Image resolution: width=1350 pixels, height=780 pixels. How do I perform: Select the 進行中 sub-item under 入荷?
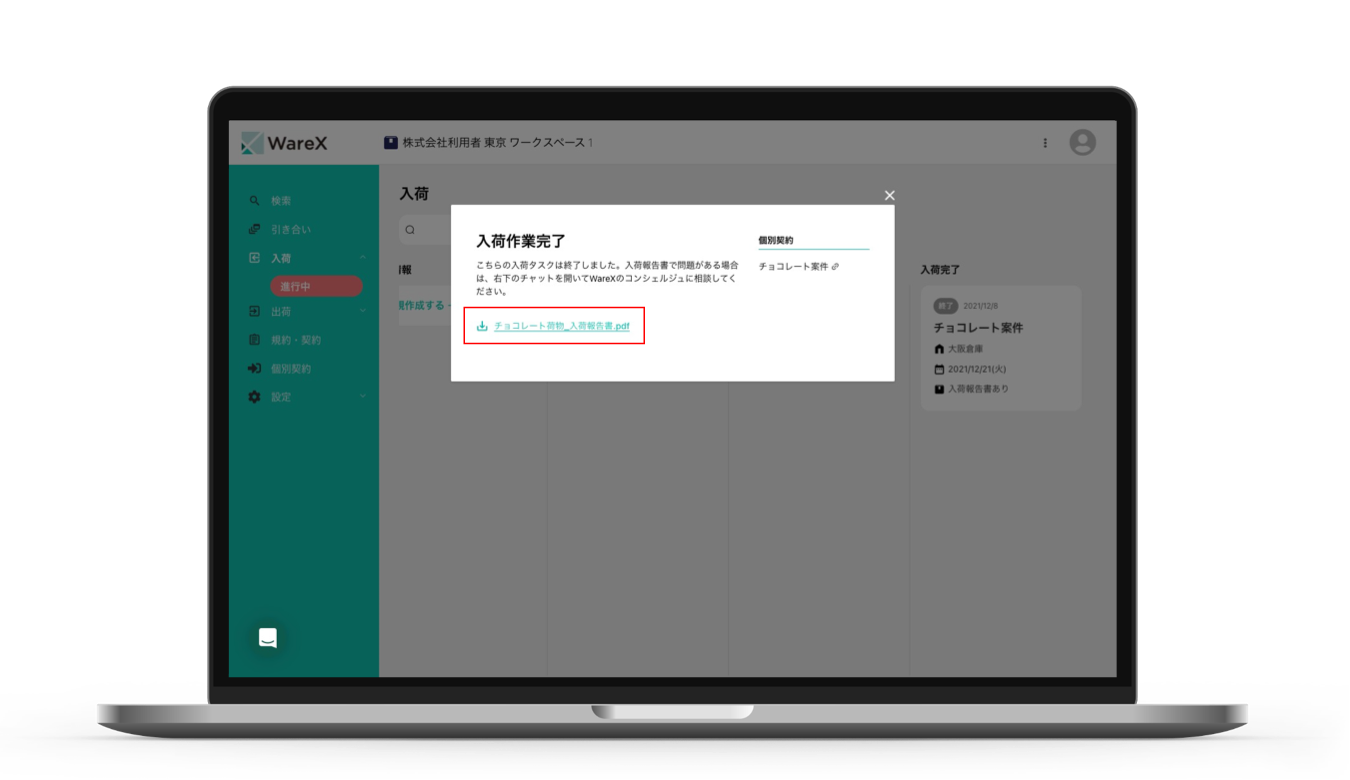click(x=316, y=286)
